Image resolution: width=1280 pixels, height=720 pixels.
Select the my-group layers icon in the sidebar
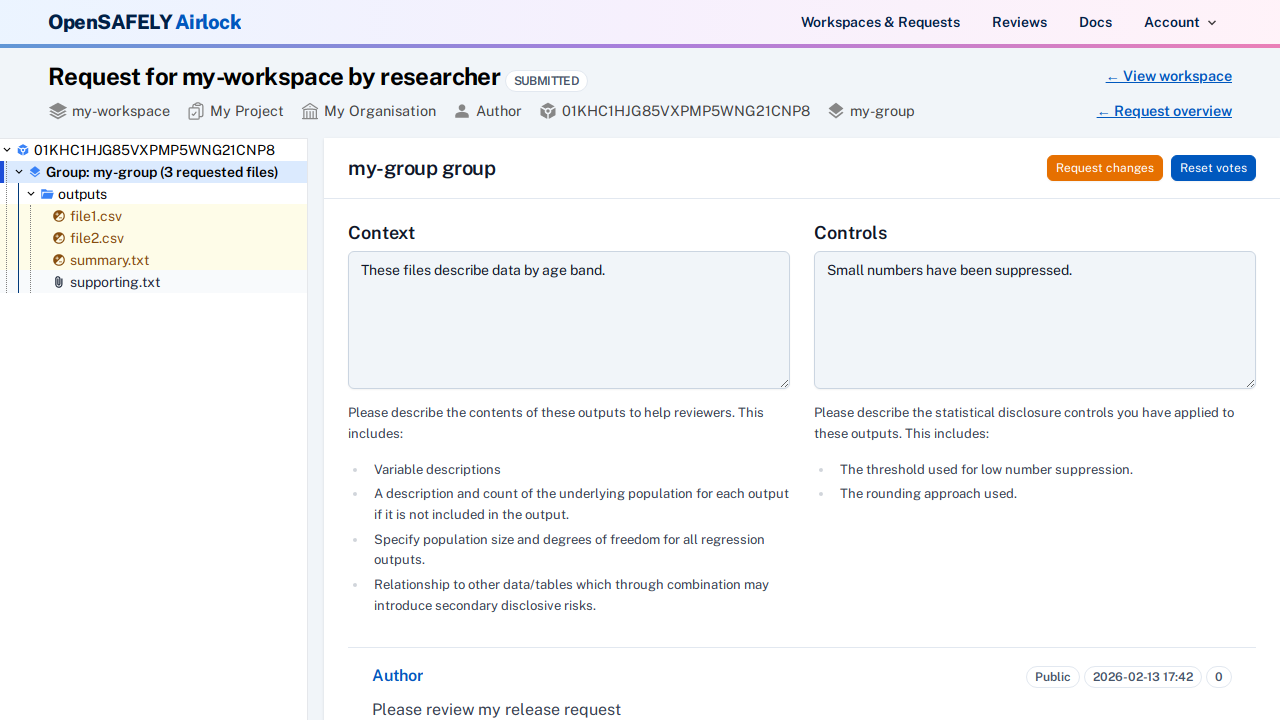pos(35,172)
